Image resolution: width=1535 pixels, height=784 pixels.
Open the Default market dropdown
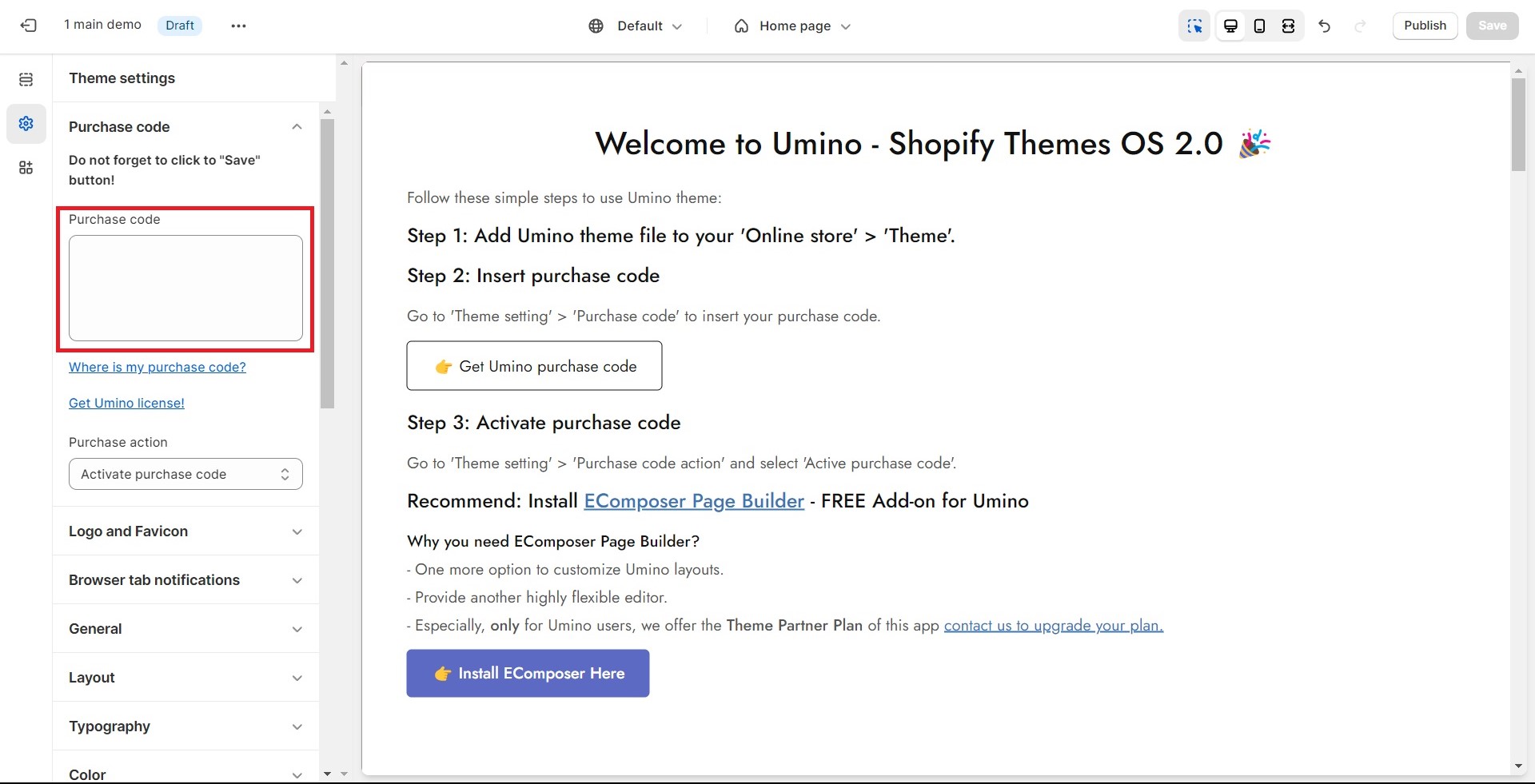[636, 26]
